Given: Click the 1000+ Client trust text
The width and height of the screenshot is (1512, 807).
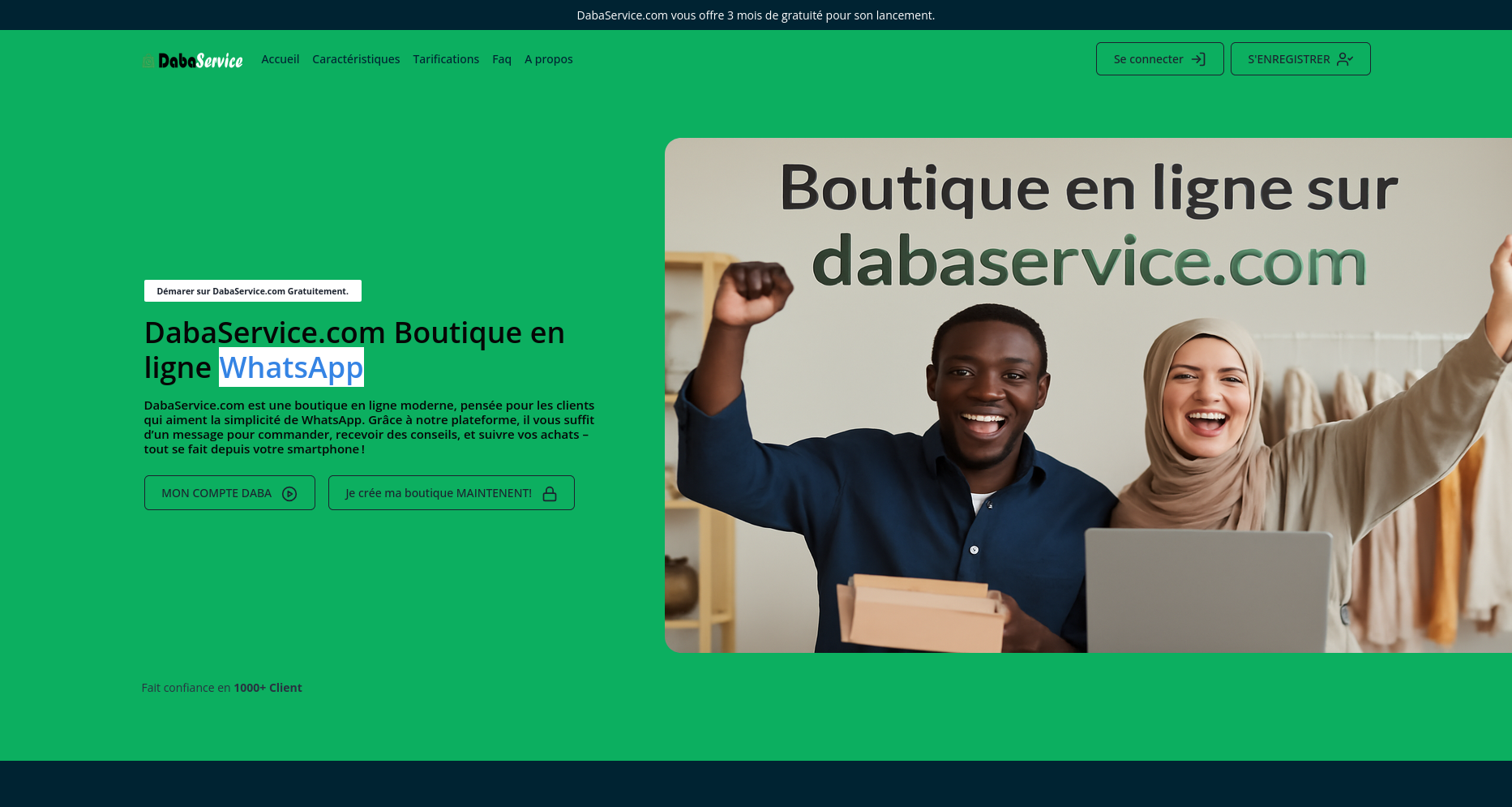Looking at the screenshot, I should click(x=268, y=688).
